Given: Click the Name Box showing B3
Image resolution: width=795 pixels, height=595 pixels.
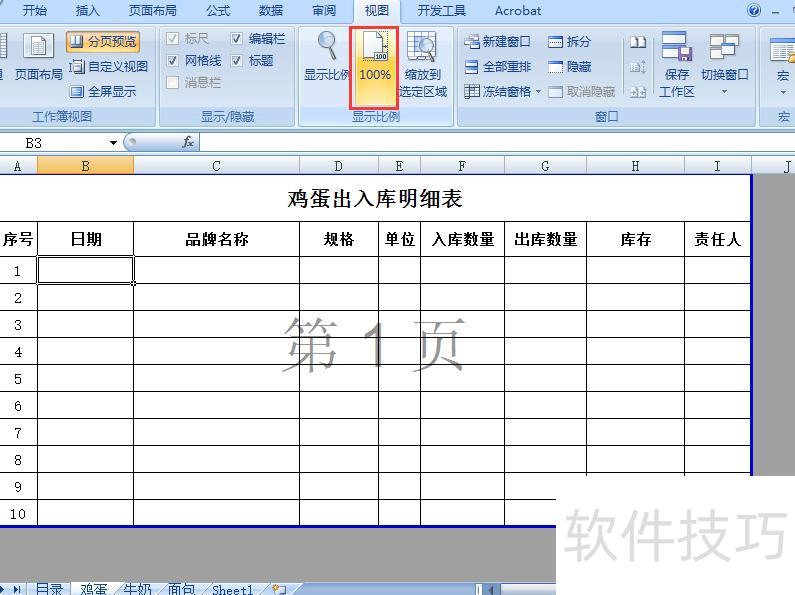Looking at the screenshot, I should (x=55, y=143).
